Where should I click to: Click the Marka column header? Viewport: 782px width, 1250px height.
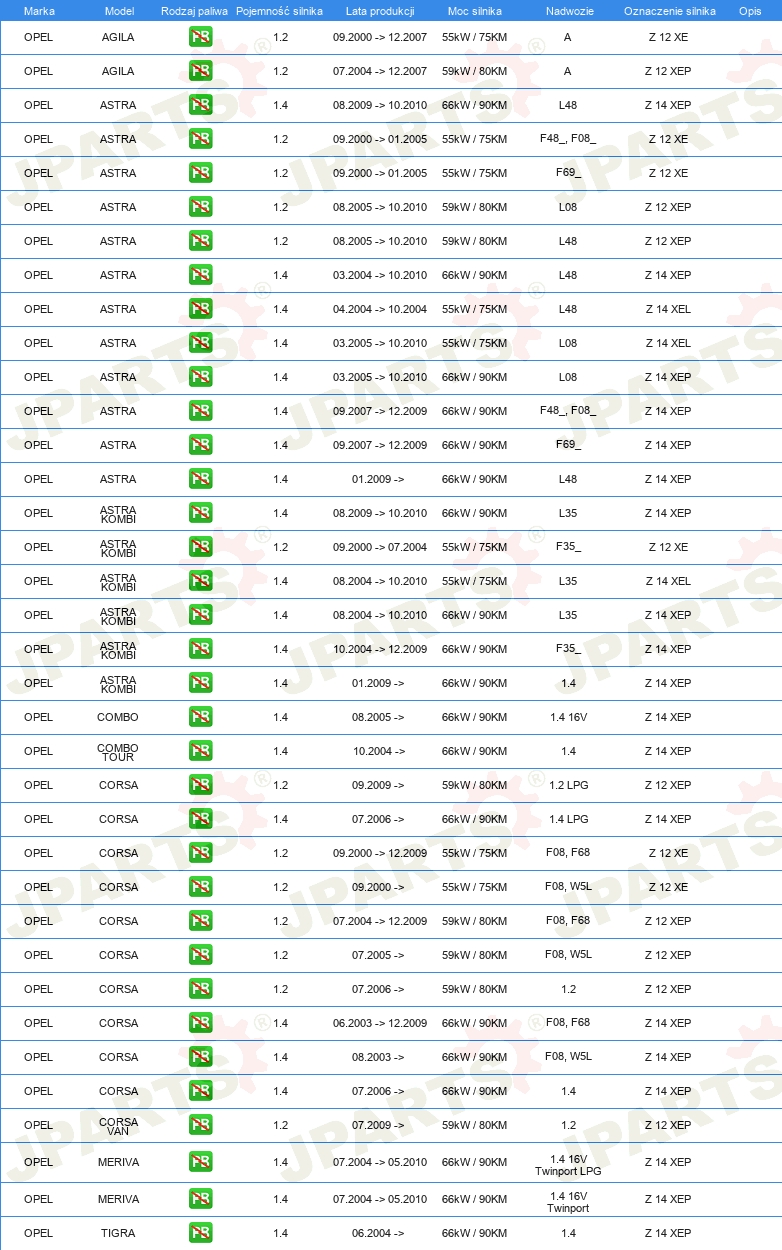point(39,11)
